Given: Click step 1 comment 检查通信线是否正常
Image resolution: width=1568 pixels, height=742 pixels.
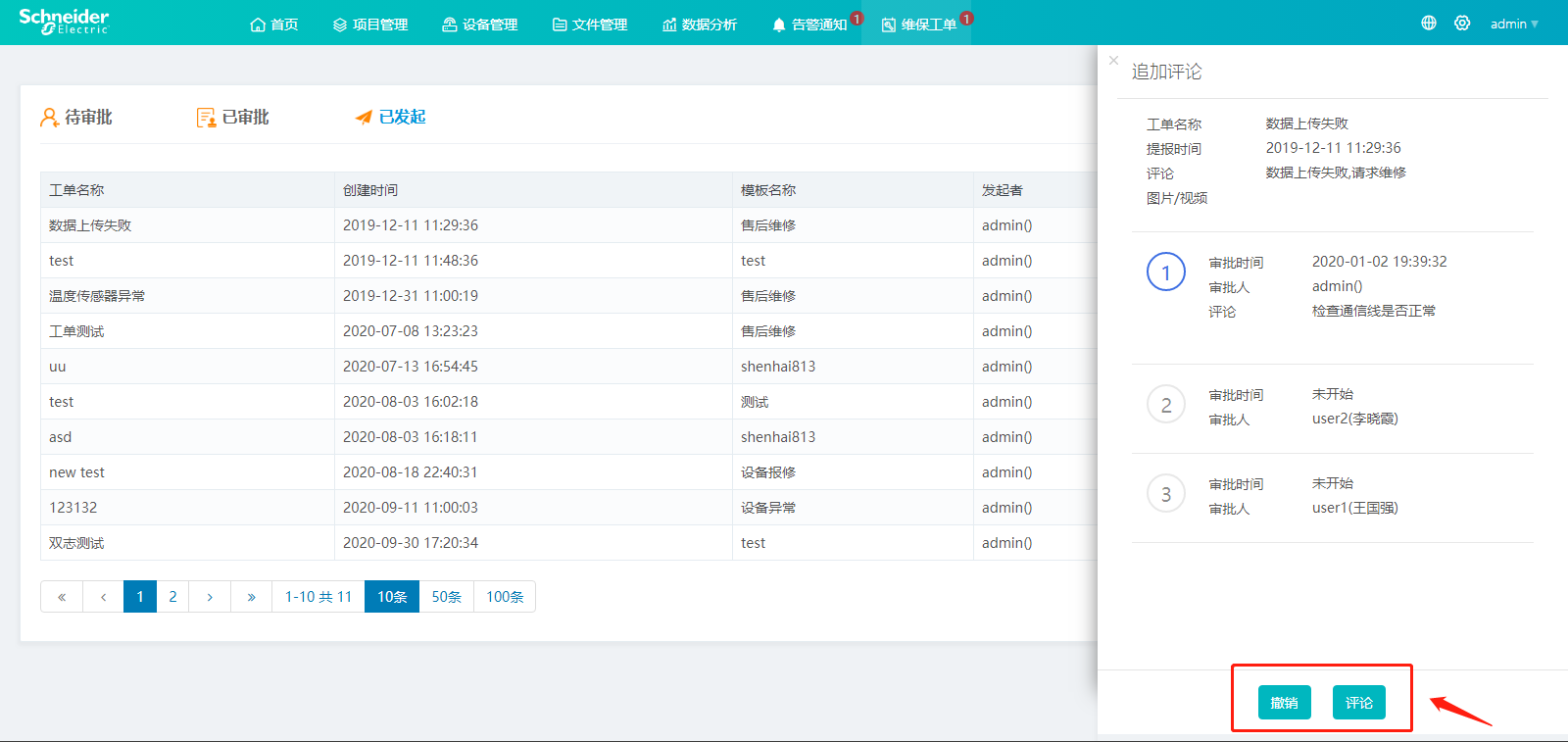Looking at the screenshot, I should (x=1374, y=311).
